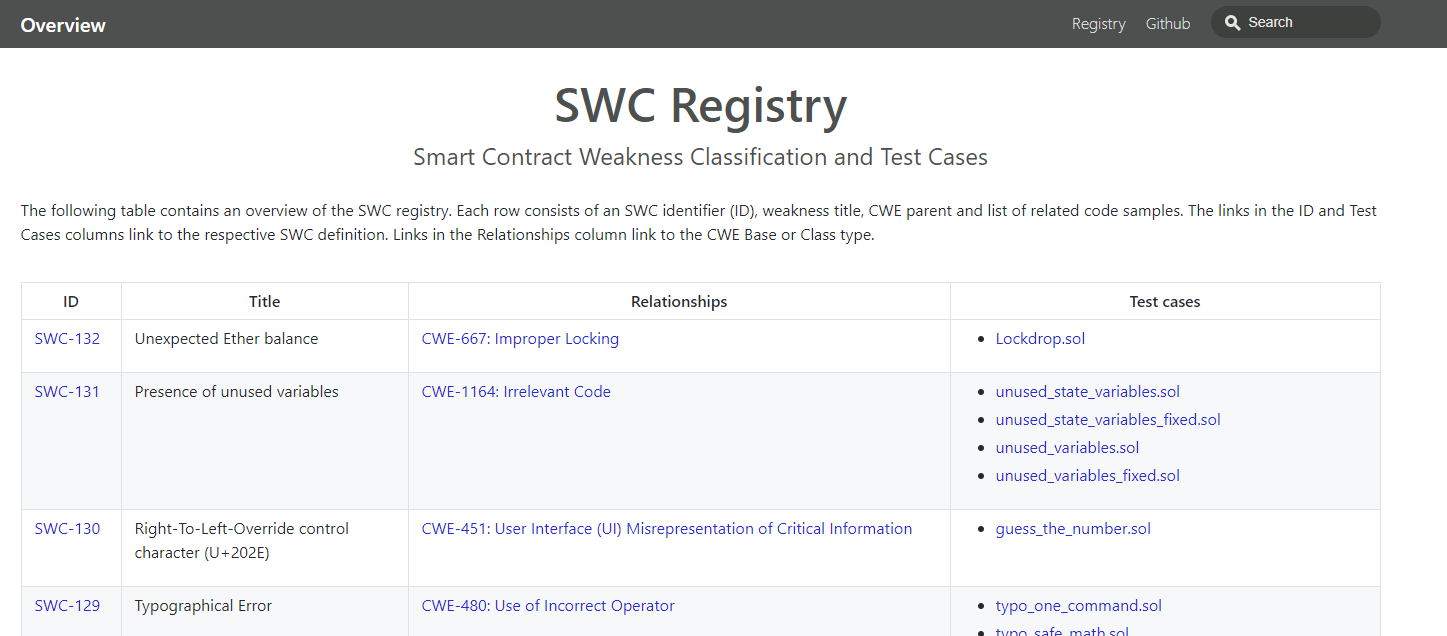This screenshot has height=636, width=1447.
Task: Follow the CWE-667: Improper Locking link
Action: coord(520,339)
